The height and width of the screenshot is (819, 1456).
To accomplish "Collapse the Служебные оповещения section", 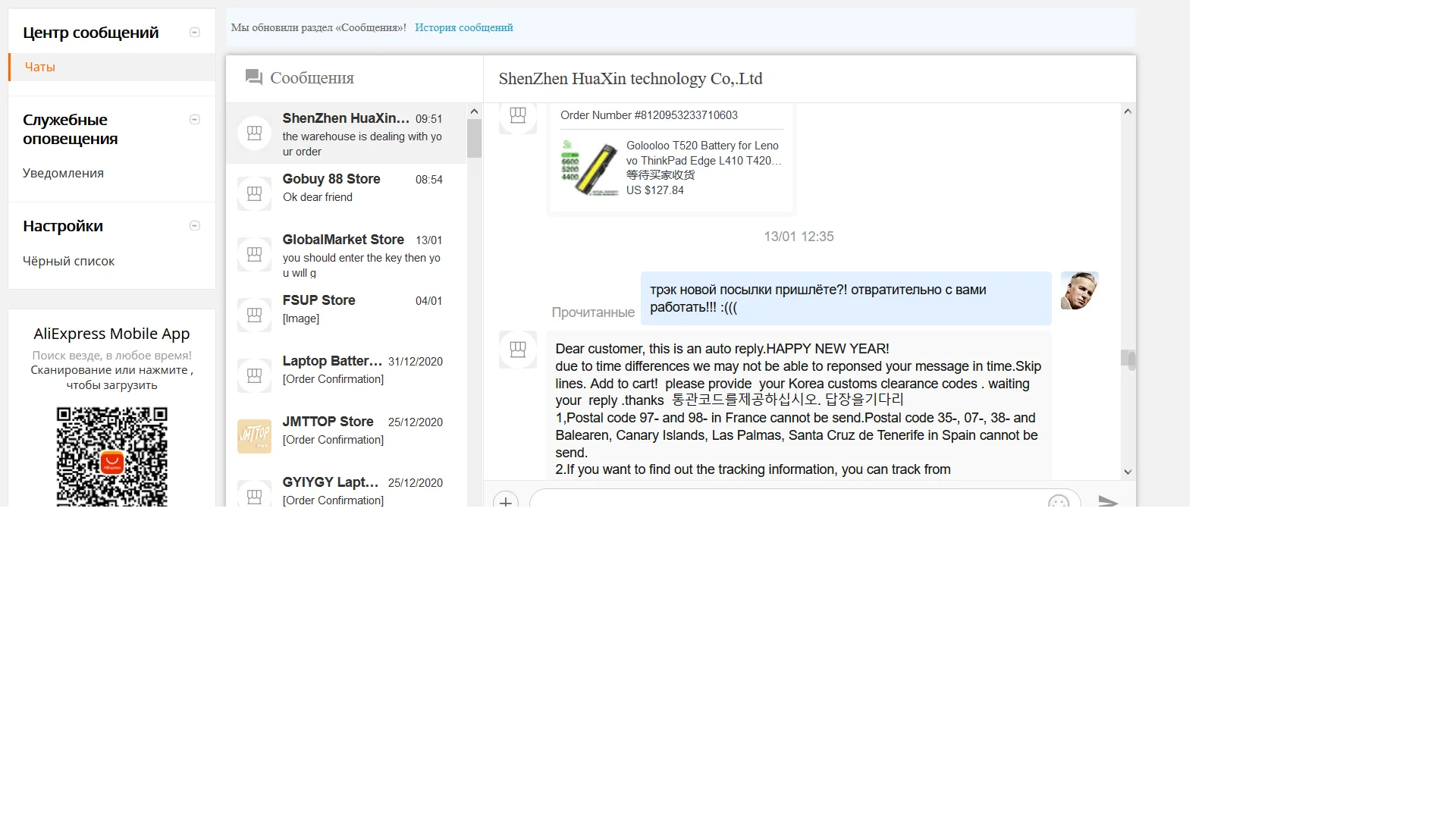I will click(x=194, y=120).
